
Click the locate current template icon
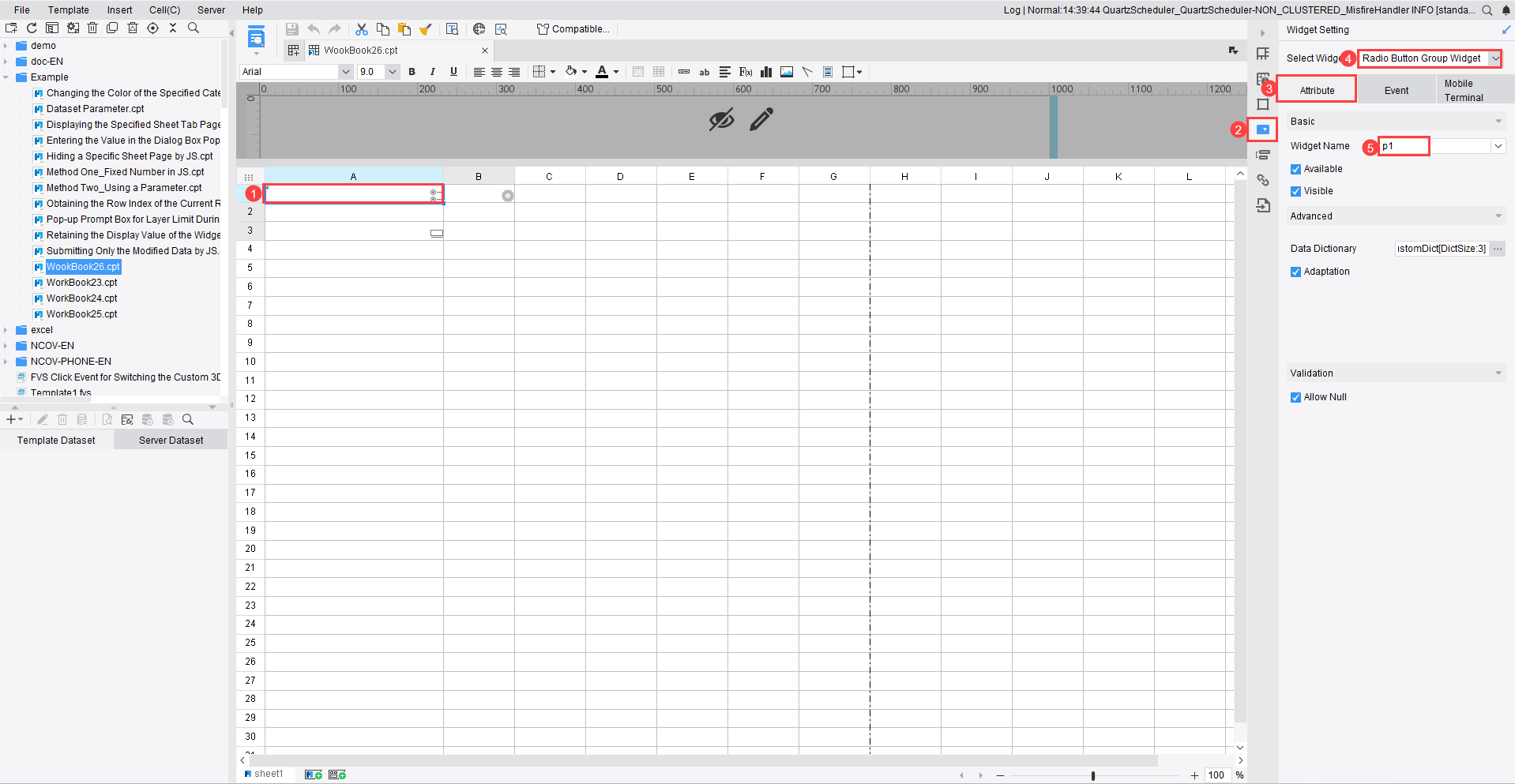coord(153,28)
